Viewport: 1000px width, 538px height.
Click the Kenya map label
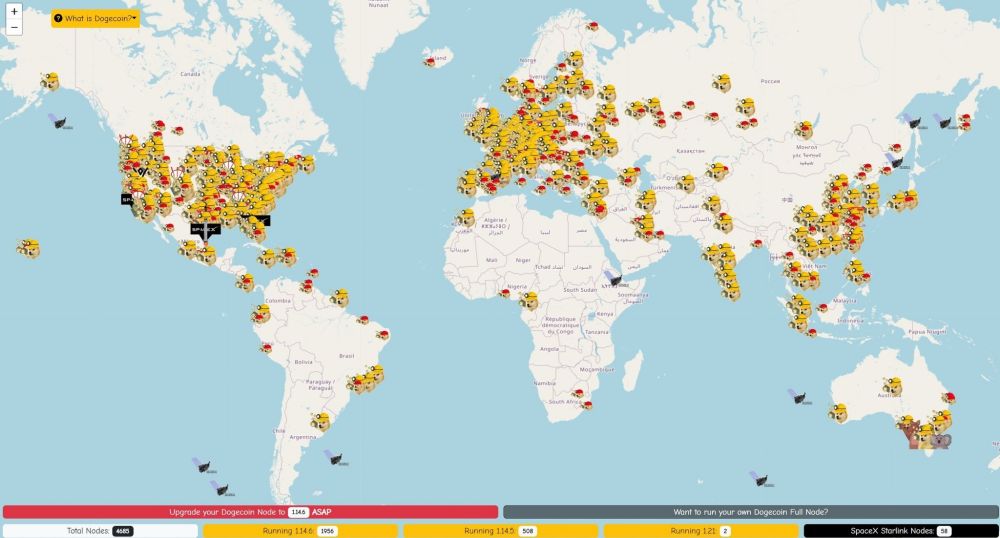605,314
